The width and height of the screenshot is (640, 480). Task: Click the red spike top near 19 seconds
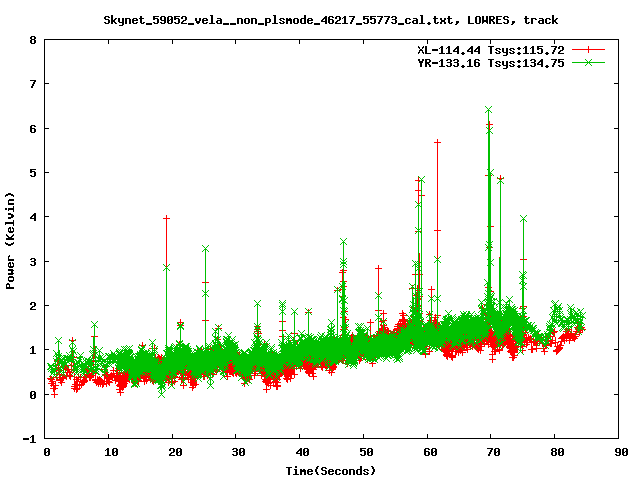pos(166,218)
